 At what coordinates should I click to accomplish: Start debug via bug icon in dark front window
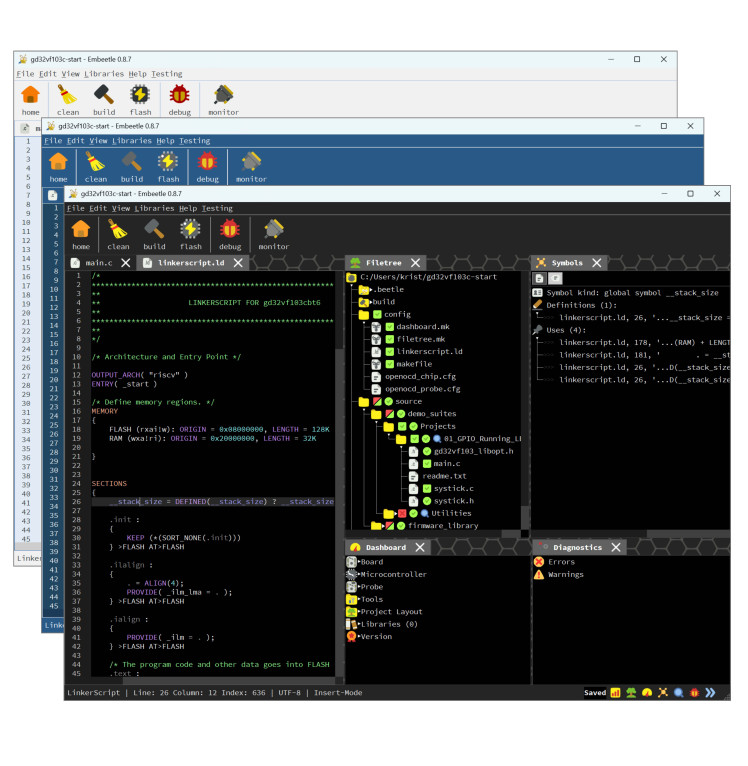(230, 231)
